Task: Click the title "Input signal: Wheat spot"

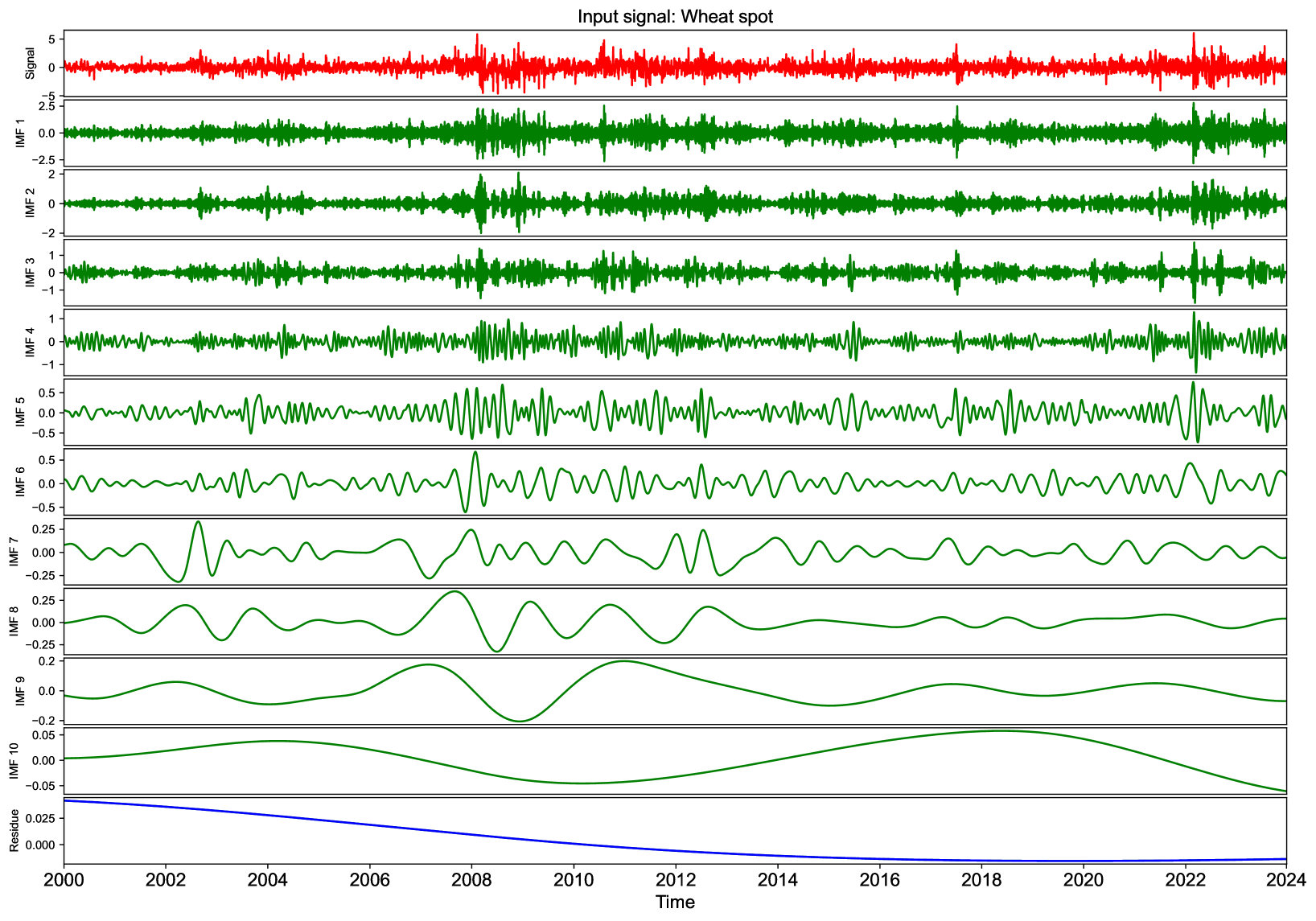Action: coord(675,17)
